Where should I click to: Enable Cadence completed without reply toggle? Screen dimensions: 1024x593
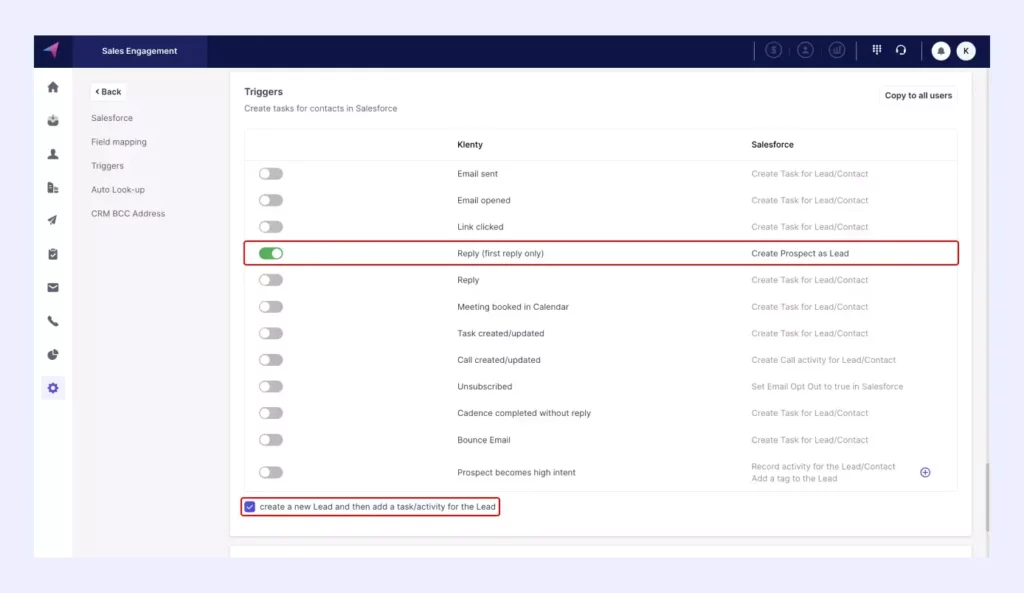coord(270,413)
